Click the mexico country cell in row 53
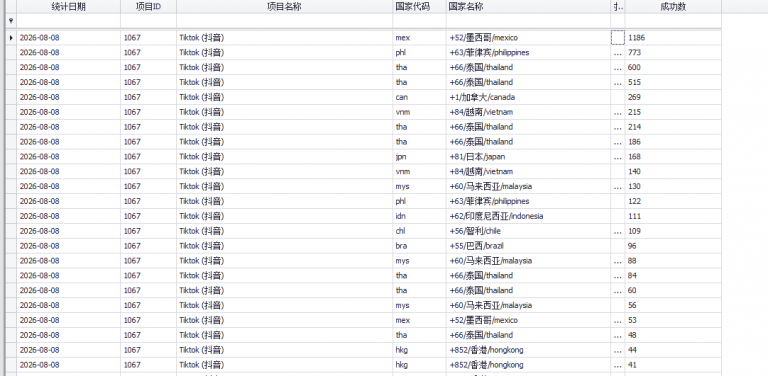This screenshot has width=768, height=376. coord(528,320)
